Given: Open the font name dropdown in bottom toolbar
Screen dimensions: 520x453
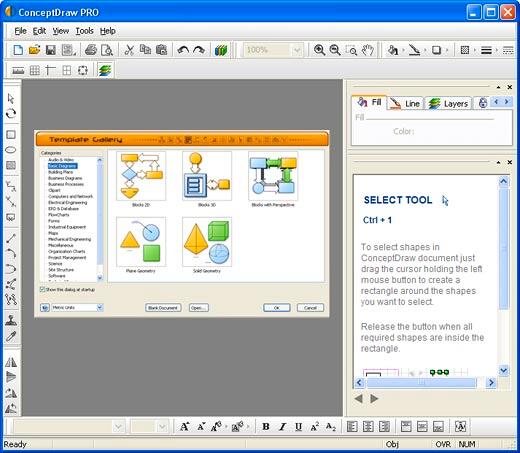Looking at the screenshot, I should point(118,427).
